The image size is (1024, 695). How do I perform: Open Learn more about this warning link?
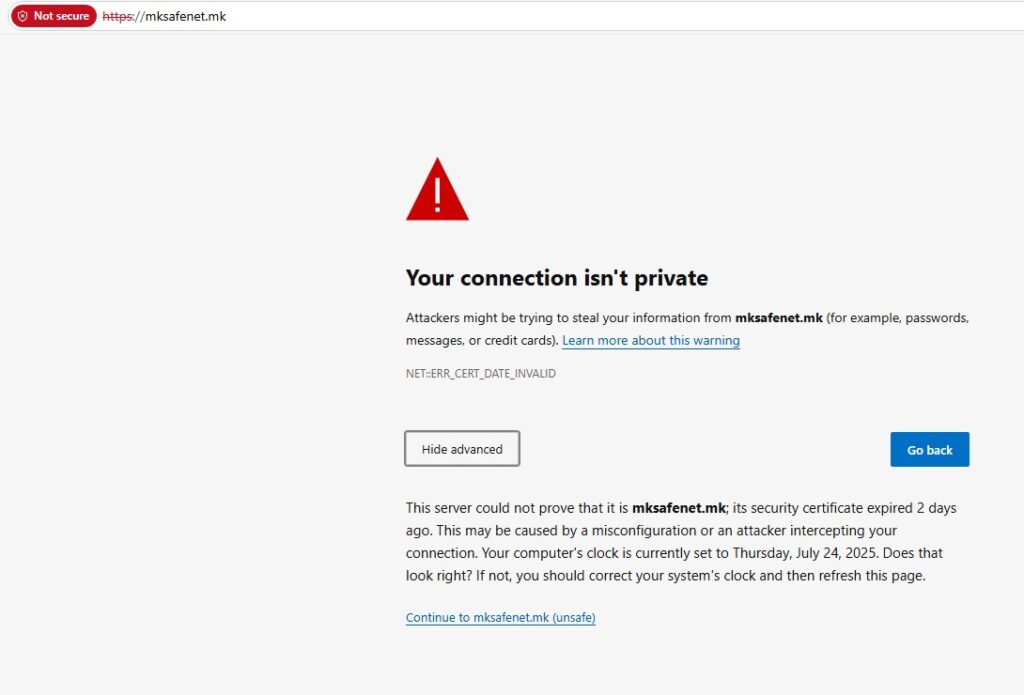(650, 340)
